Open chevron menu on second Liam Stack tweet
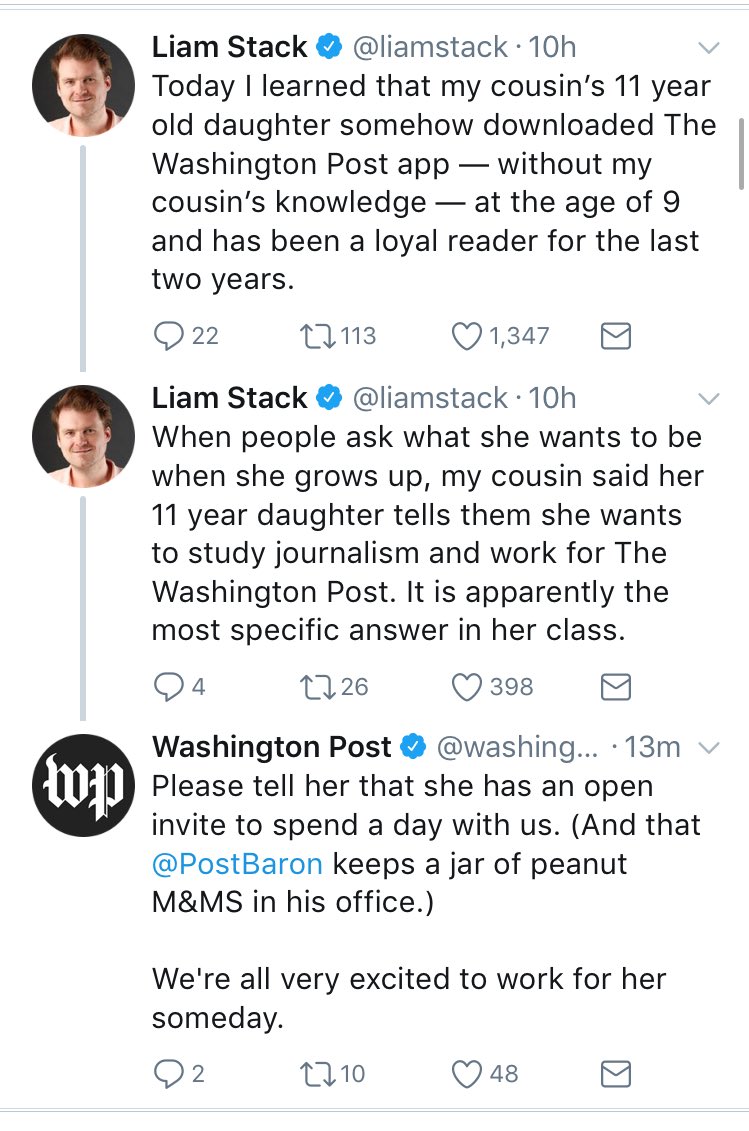 click(x=709, y=399)
